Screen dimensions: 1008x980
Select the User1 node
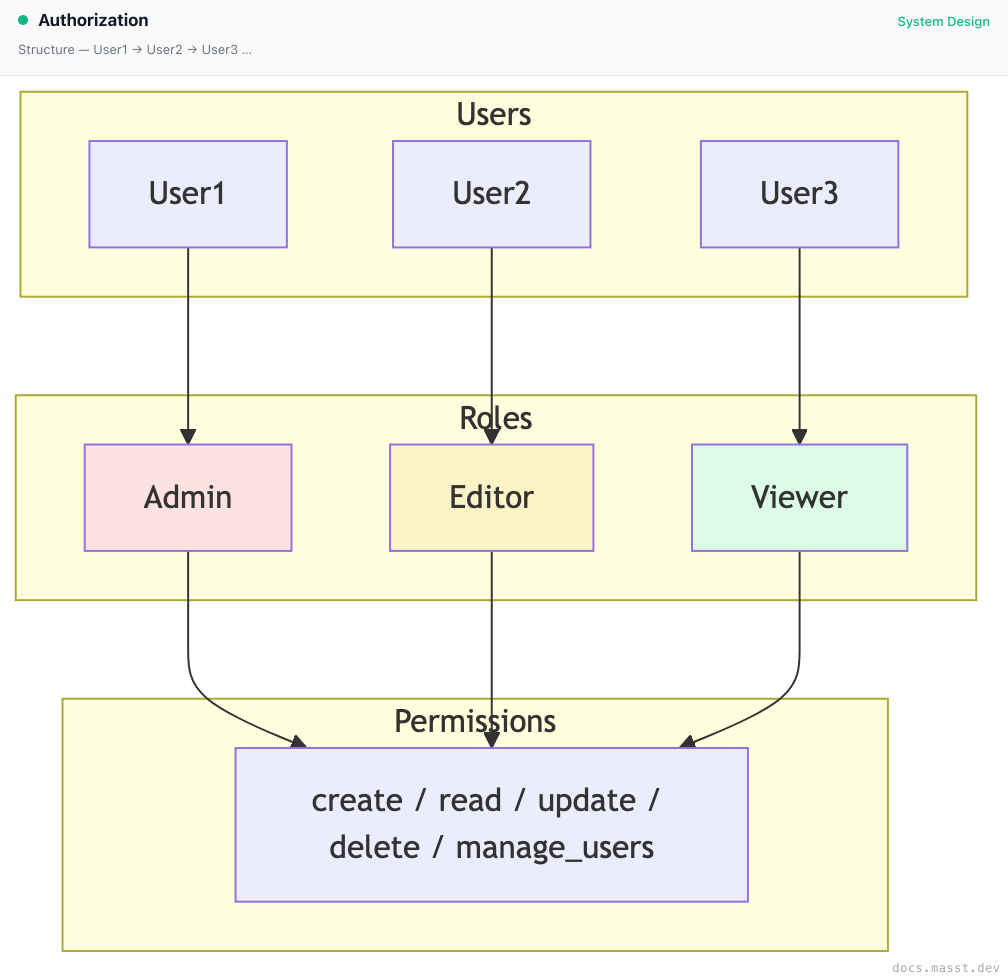click(x=188, y=194)
